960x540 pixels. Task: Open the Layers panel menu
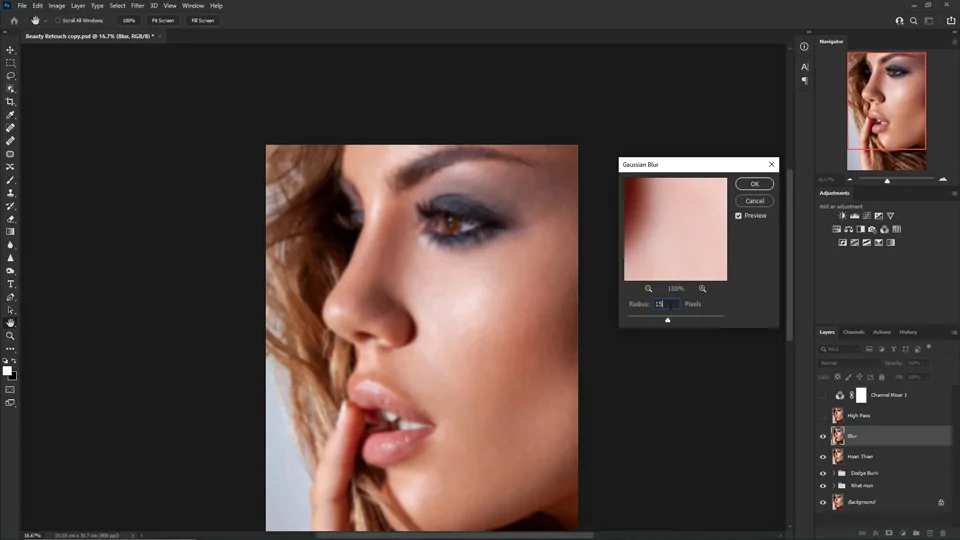point(954,332)
